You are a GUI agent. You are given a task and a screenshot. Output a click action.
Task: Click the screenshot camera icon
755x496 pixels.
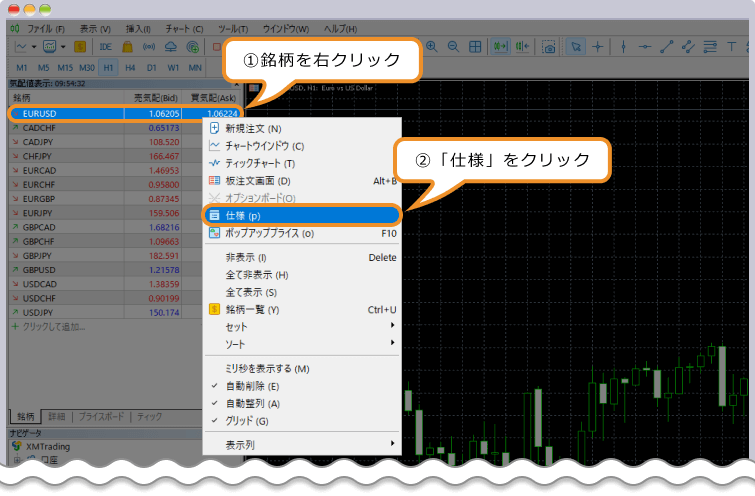pyautogui.click(x=548, y=47)
